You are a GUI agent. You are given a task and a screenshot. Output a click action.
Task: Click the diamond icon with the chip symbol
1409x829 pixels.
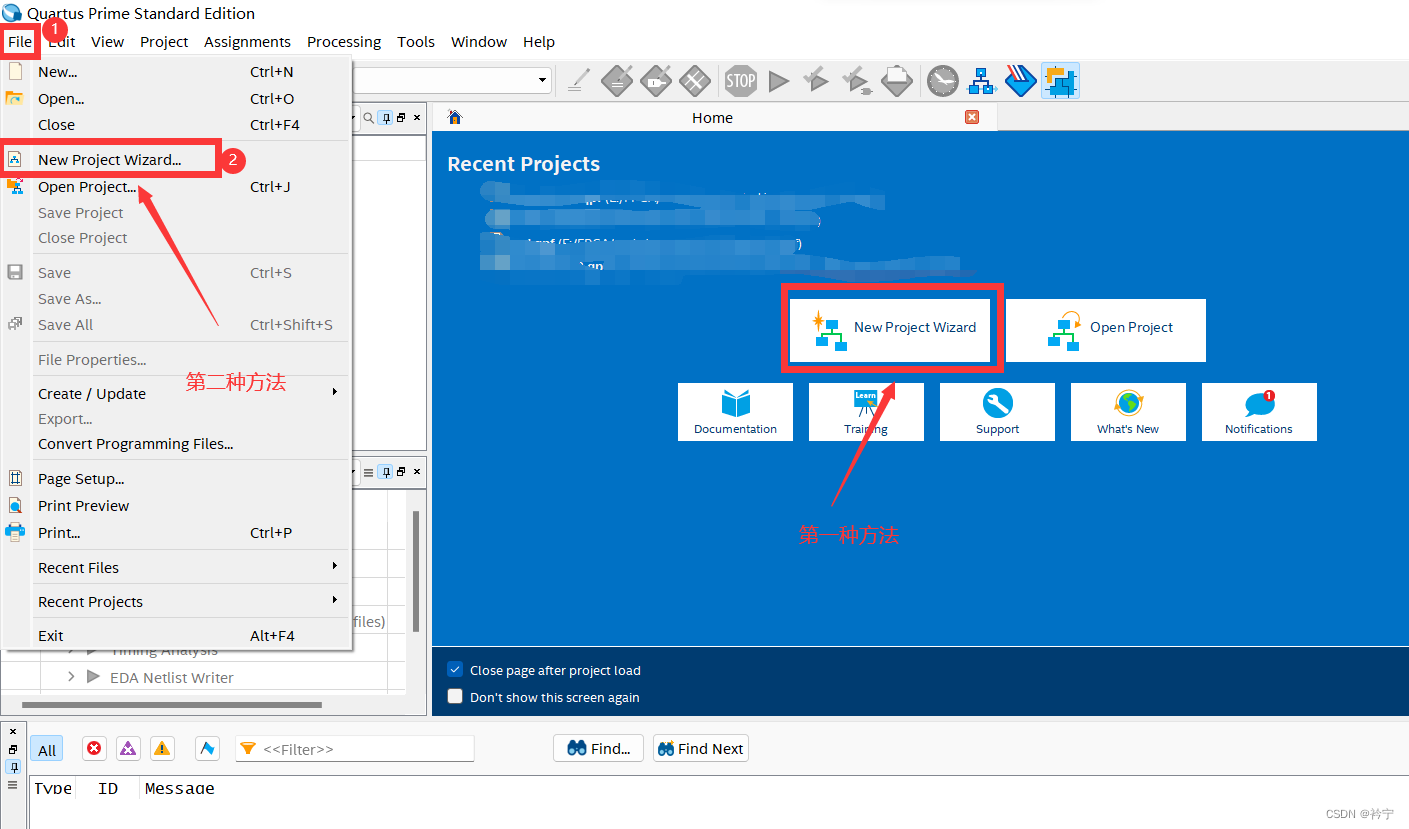656,81
